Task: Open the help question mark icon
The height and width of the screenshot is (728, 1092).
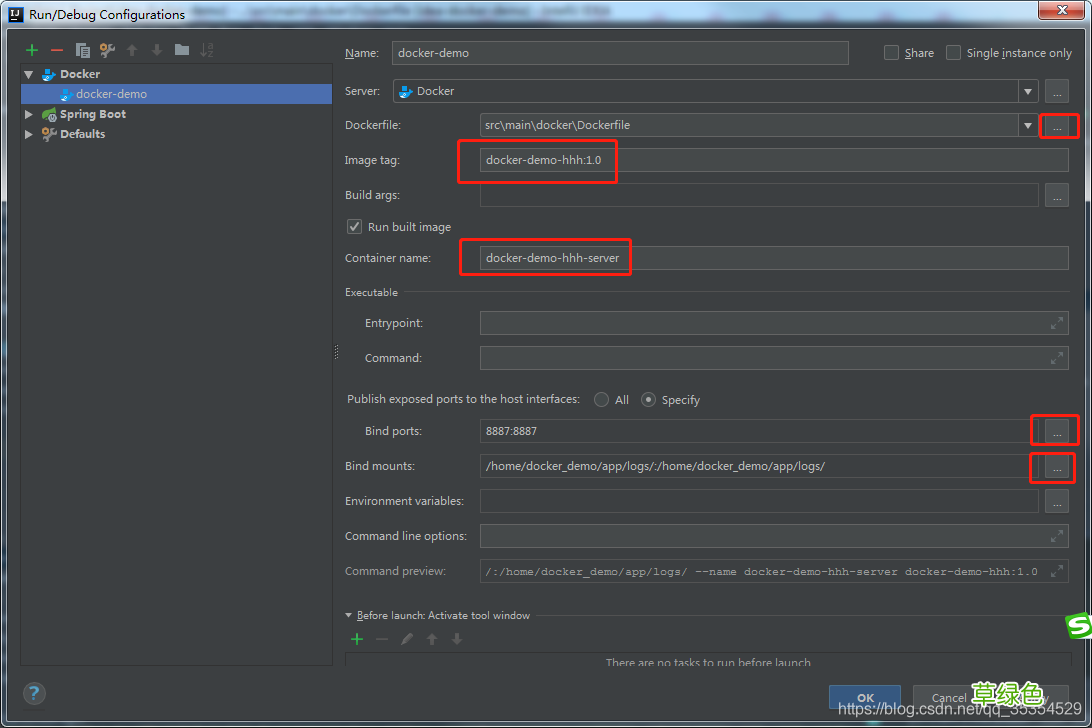Action: (34, 693)
